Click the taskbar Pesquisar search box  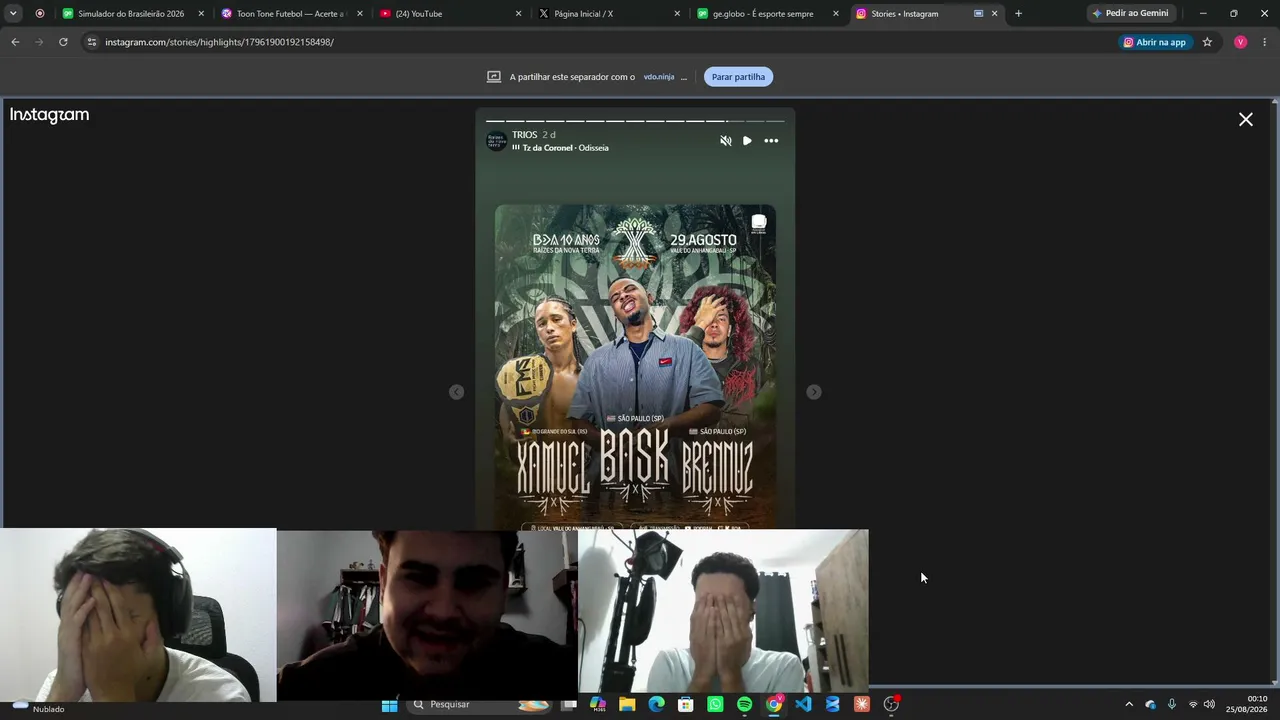point(482,705)
